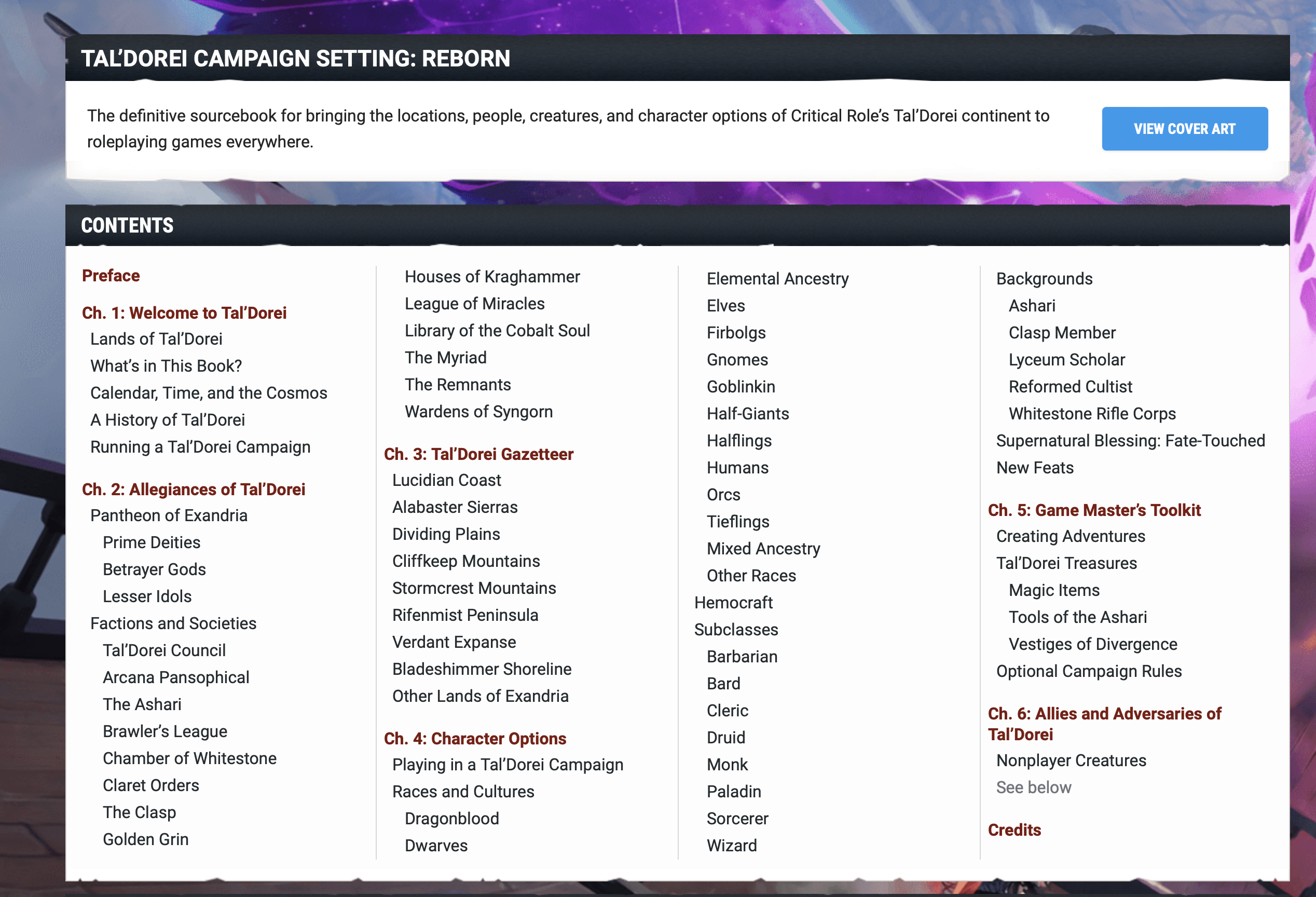Open the Lesser Idols link

147,596
